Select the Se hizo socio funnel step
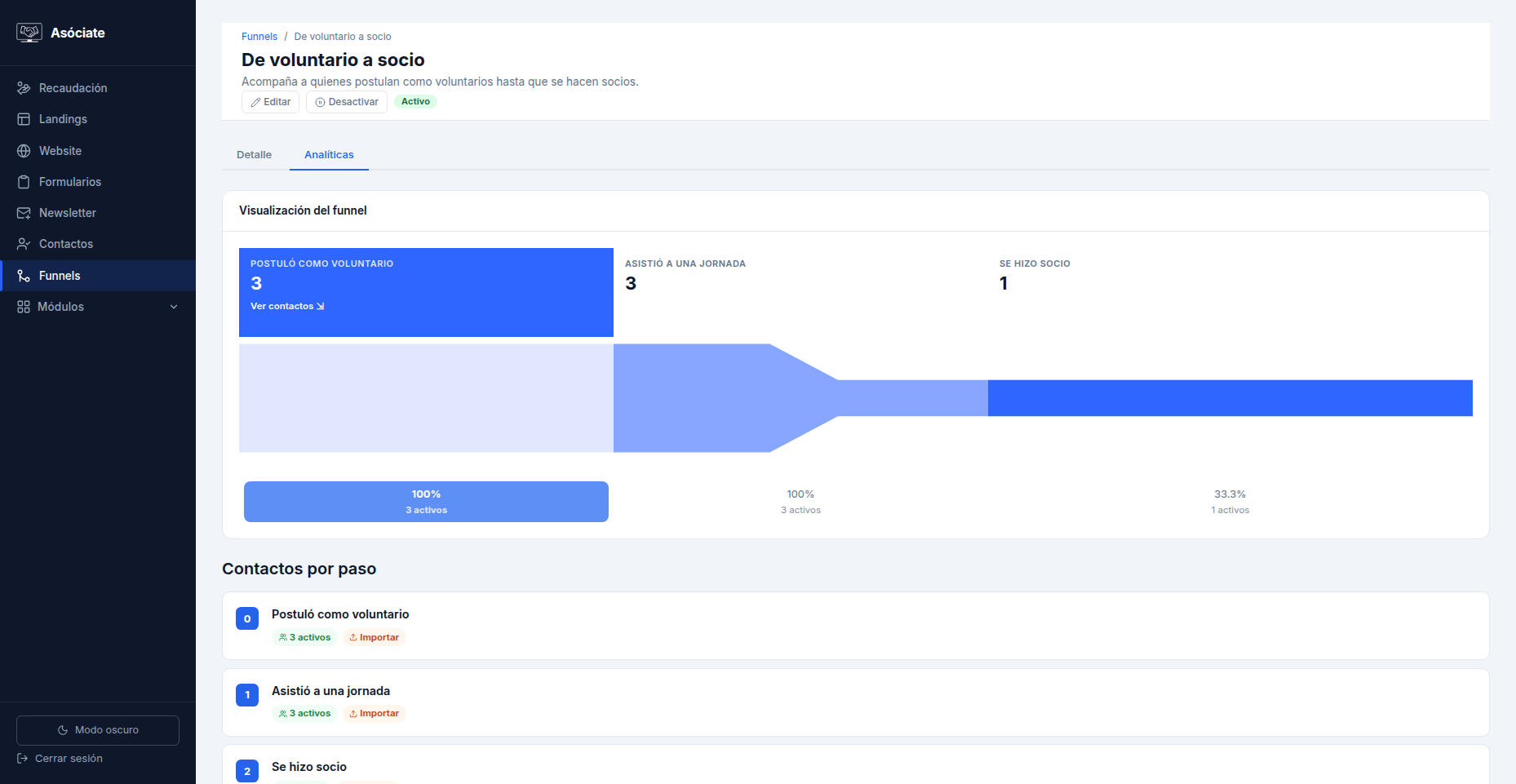 coord(1230,292)
